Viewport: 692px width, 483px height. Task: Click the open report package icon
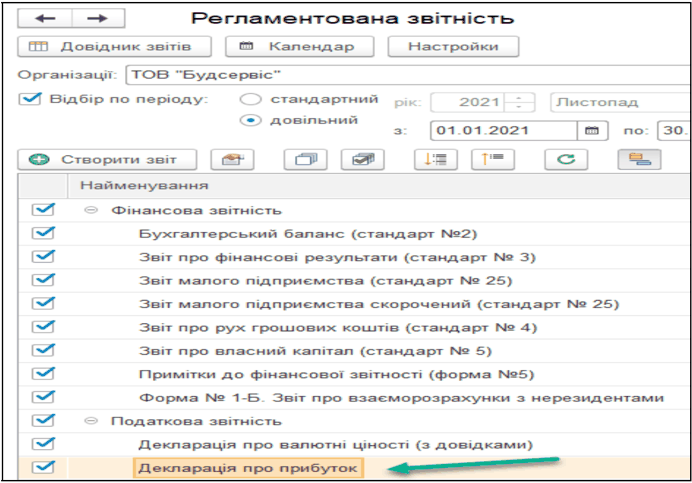233,159
